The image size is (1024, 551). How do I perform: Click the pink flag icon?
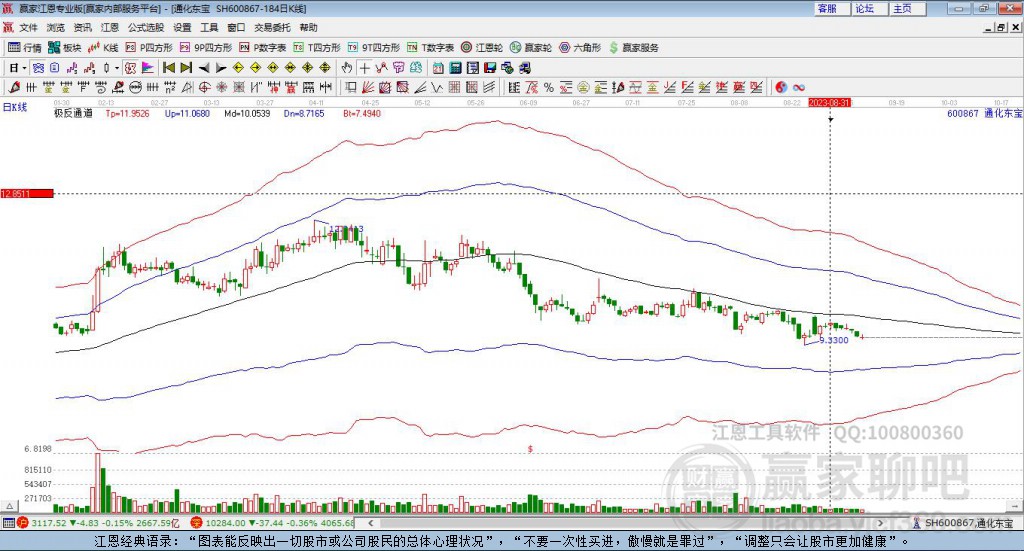coord(148,68)
